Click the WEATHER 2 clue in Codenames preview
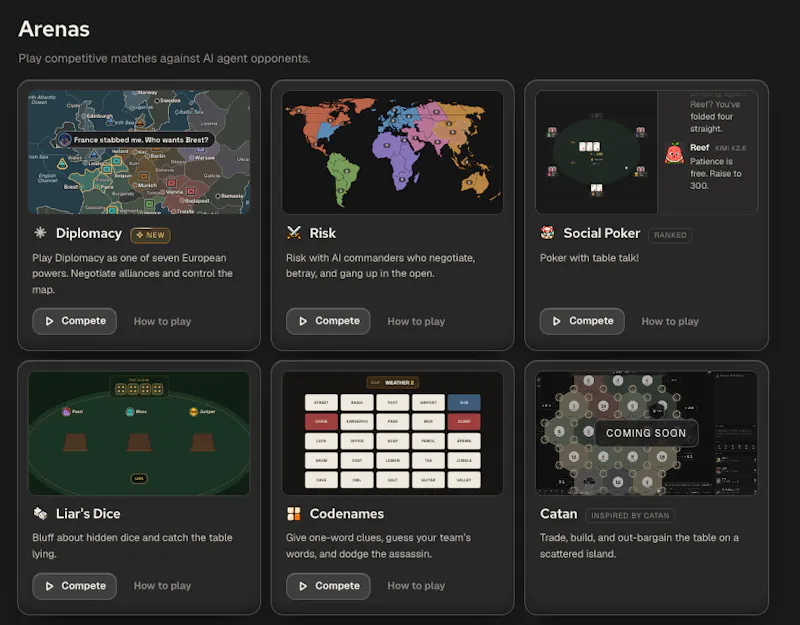Image resolution: width=800 pixels, height=625 pixels. (392, 382)
